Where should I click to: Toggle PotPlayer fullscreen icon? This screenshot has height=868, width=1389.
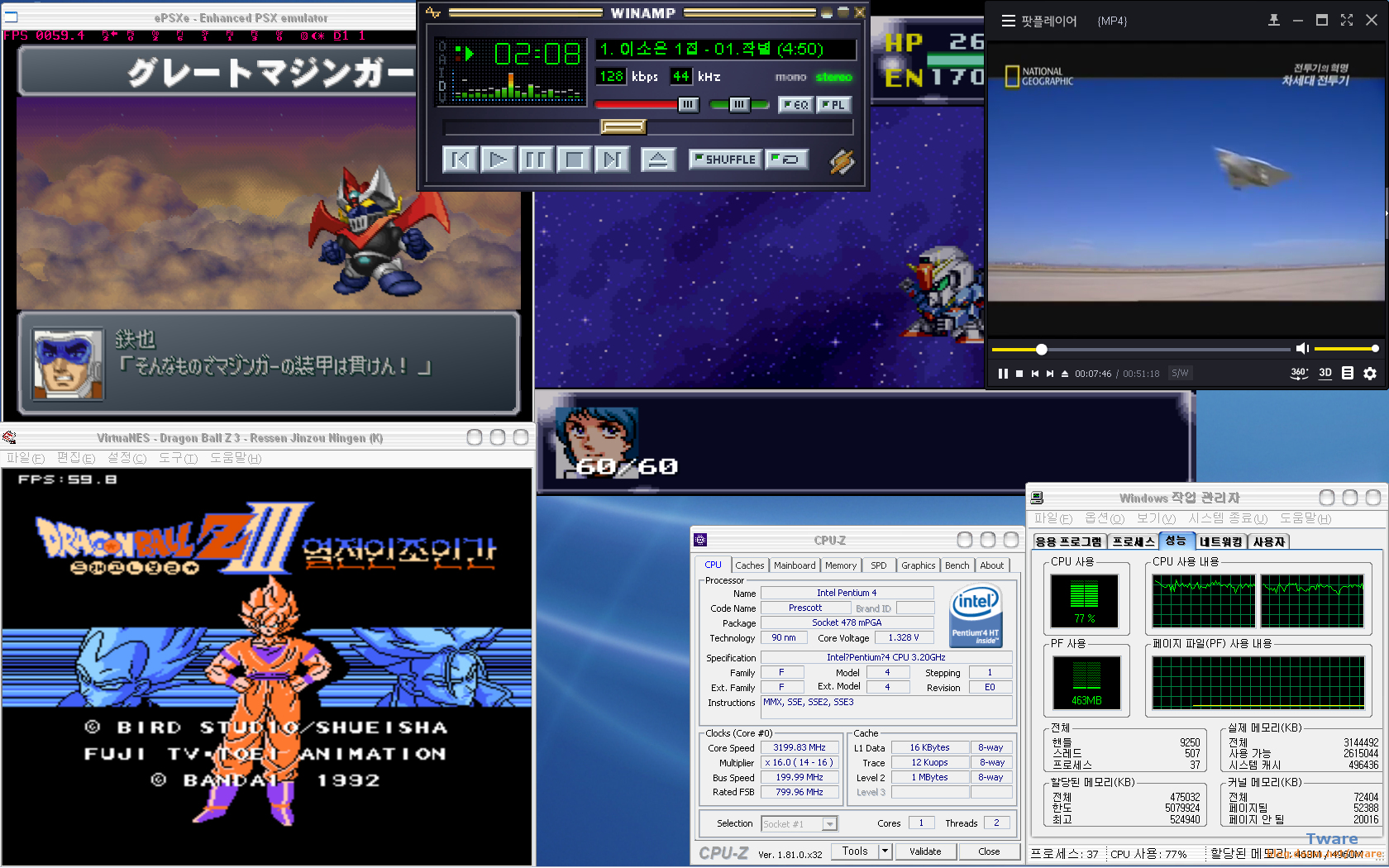(x=1347, y=20)
